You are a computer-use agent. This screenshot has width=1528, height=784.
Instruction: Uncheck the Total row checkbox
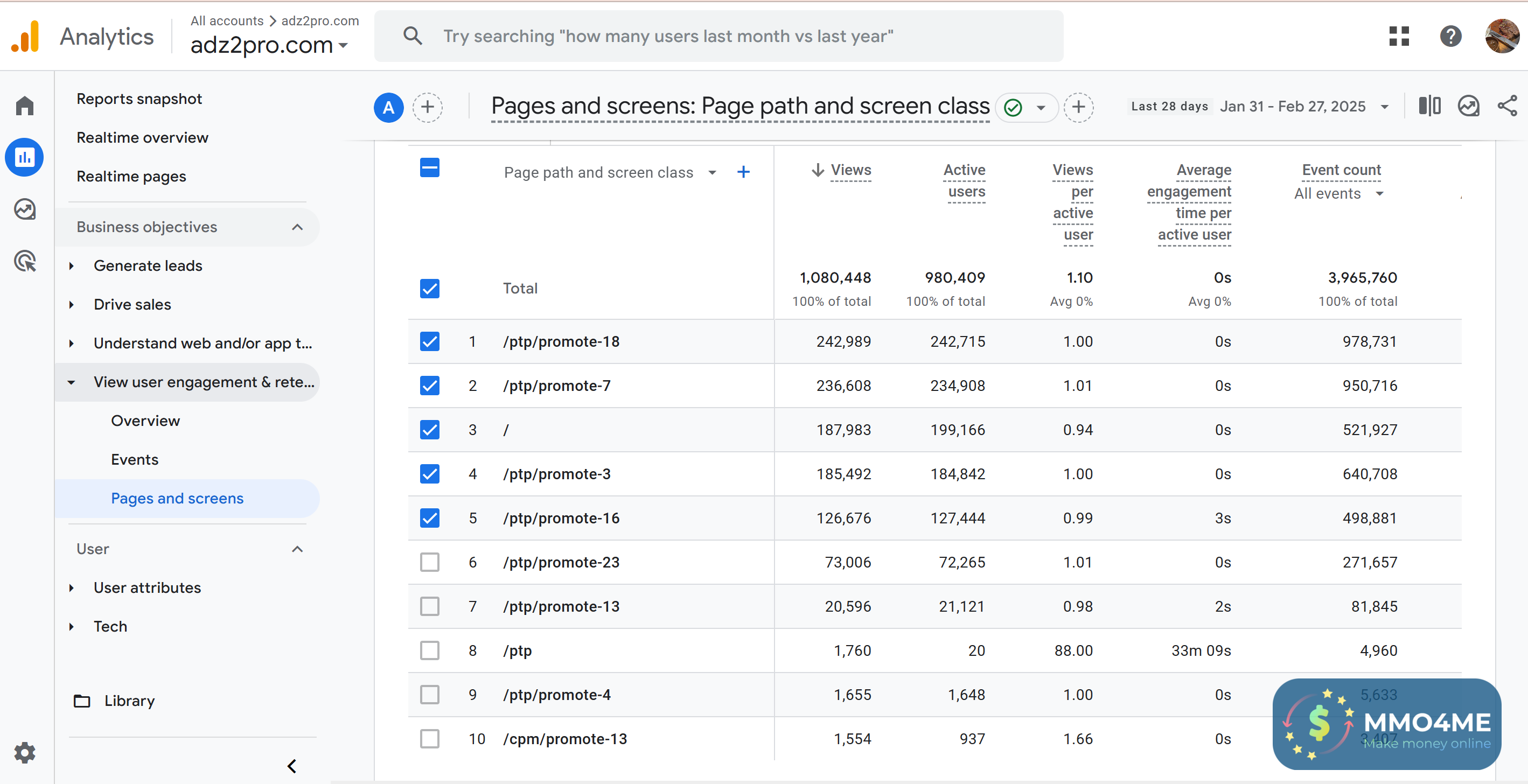pyautogui.click(x=429, y=289)
